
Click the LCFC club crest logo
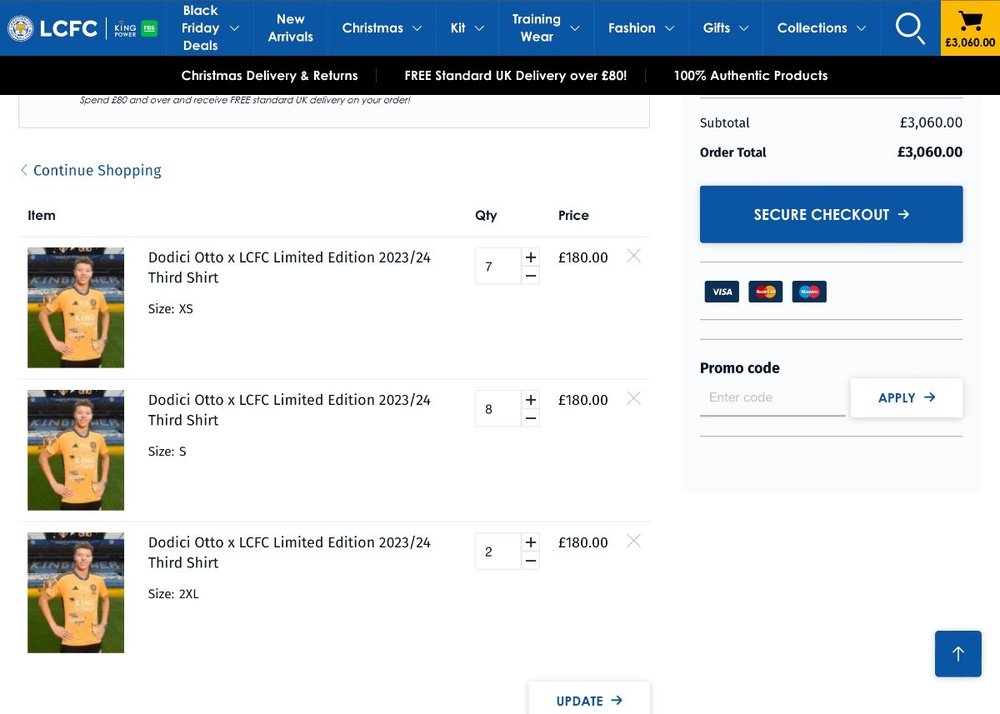tap(20, 28)
